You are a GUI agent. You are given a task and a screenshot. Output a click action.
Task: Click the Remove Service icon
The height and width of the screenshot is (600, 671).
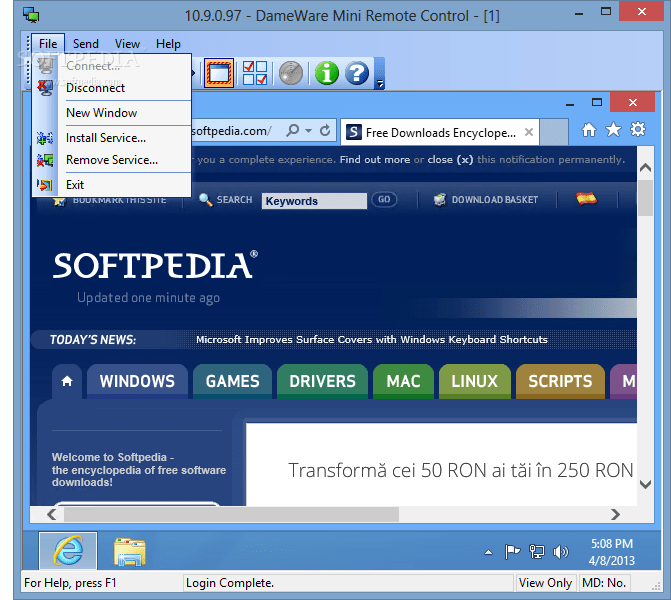pos(45,160)
